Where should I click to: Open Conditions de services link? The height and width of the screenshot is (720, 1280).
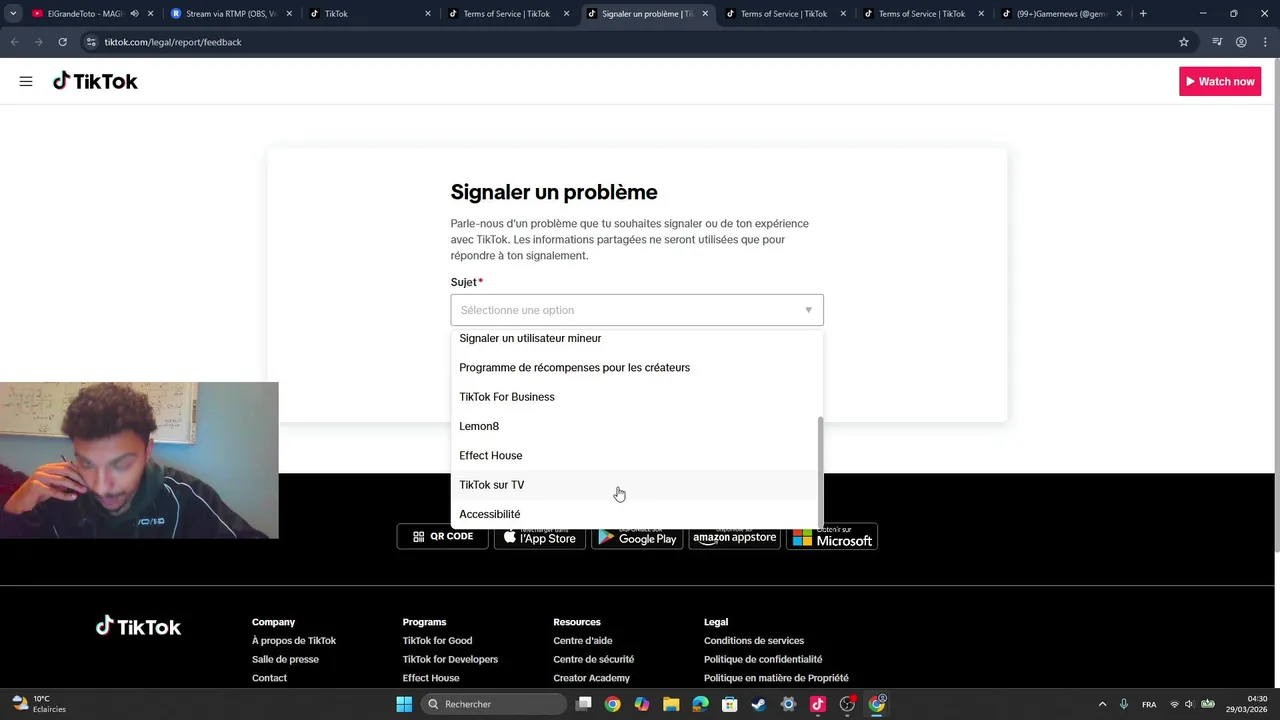(x=754, y=641)
